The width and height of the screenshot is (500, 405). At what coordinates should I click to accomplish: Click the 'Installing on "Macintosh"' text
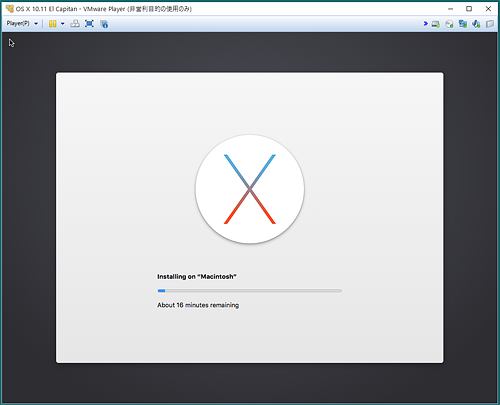[x=197, y=276]
